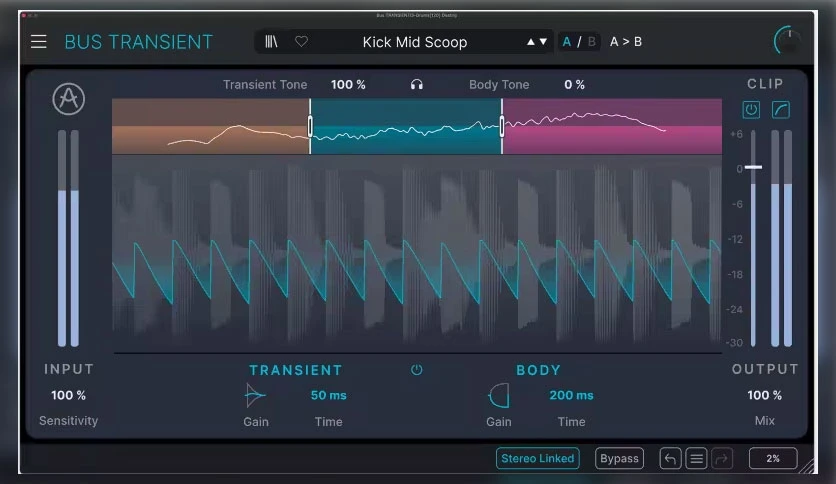
Task: Select the teal mid frequency band
Action: click(x=406, y=126)
